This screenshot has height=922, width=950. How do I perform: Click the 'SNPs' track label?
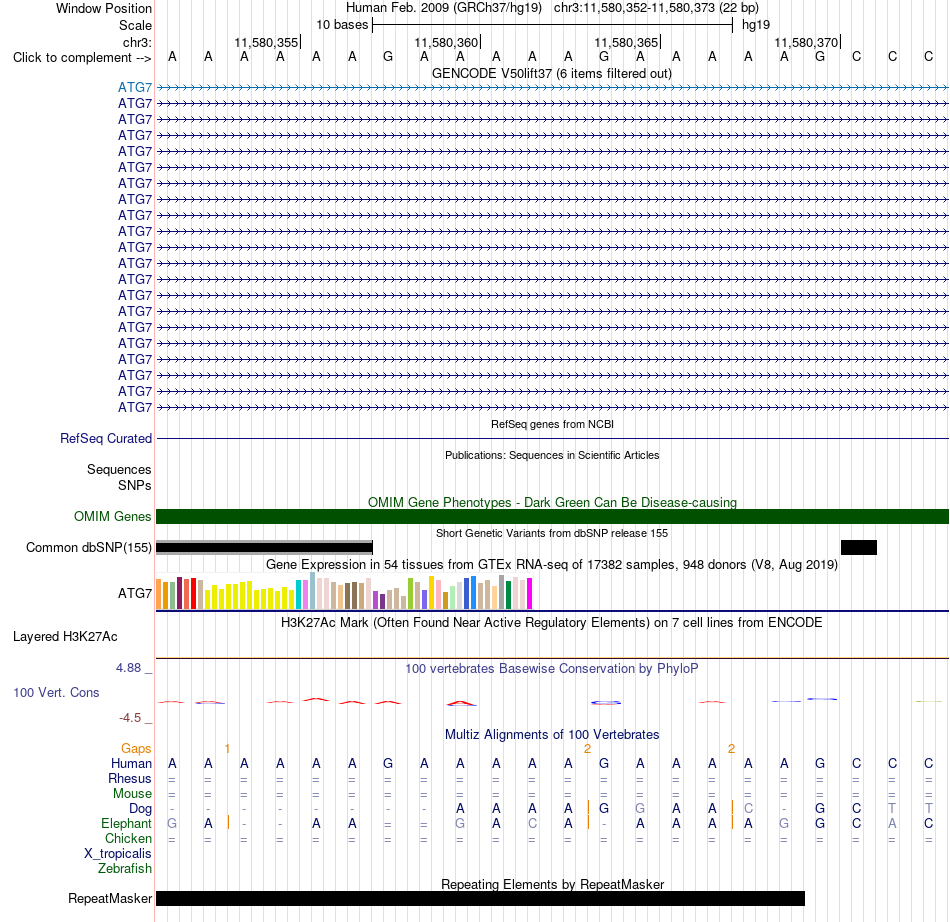point(135,485)
